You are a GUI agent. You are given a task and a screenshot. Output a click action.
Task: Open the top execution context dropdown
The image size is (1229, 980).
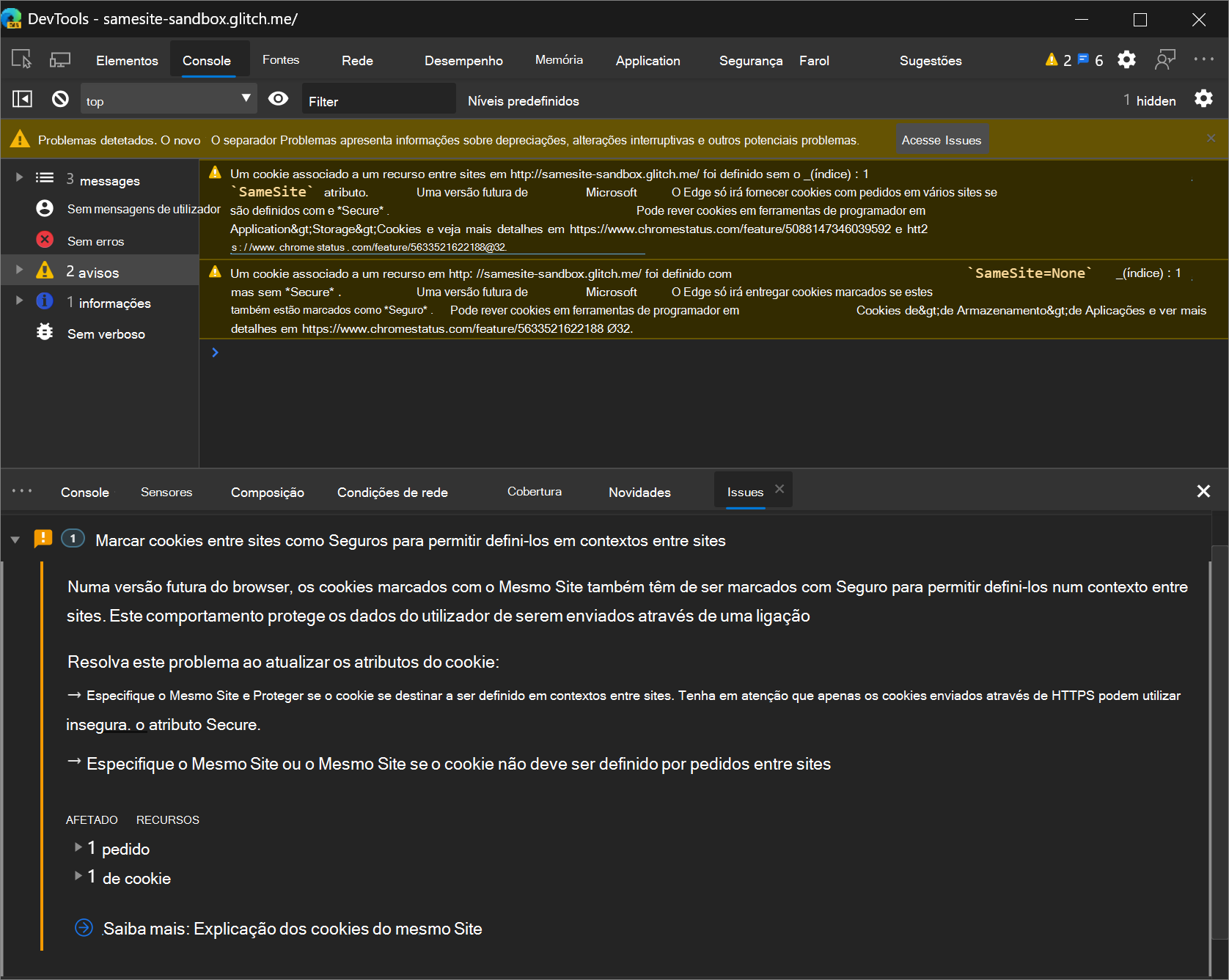pos(169,100)
